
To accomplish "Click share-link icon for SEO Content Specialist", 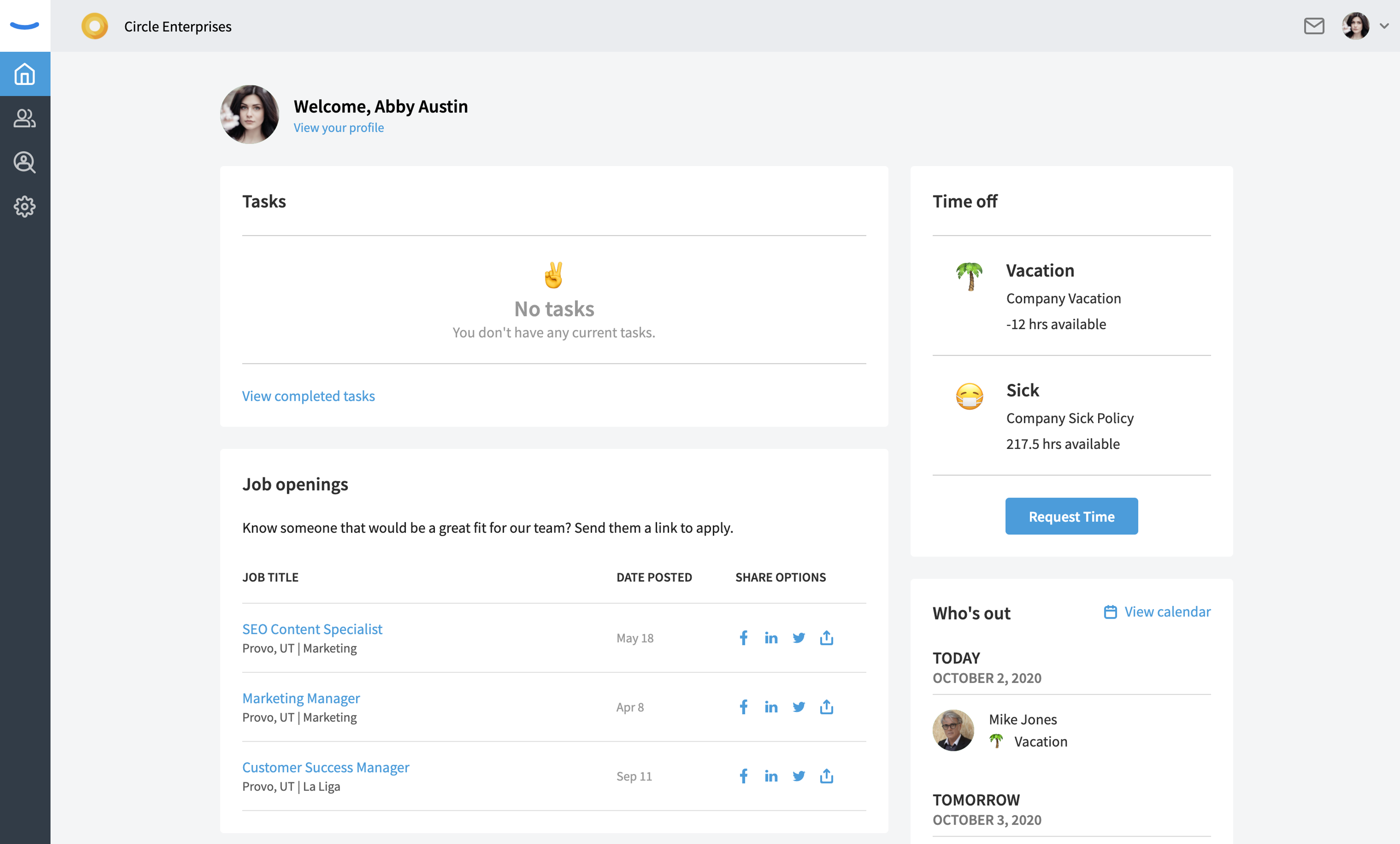I will (827, 638).
